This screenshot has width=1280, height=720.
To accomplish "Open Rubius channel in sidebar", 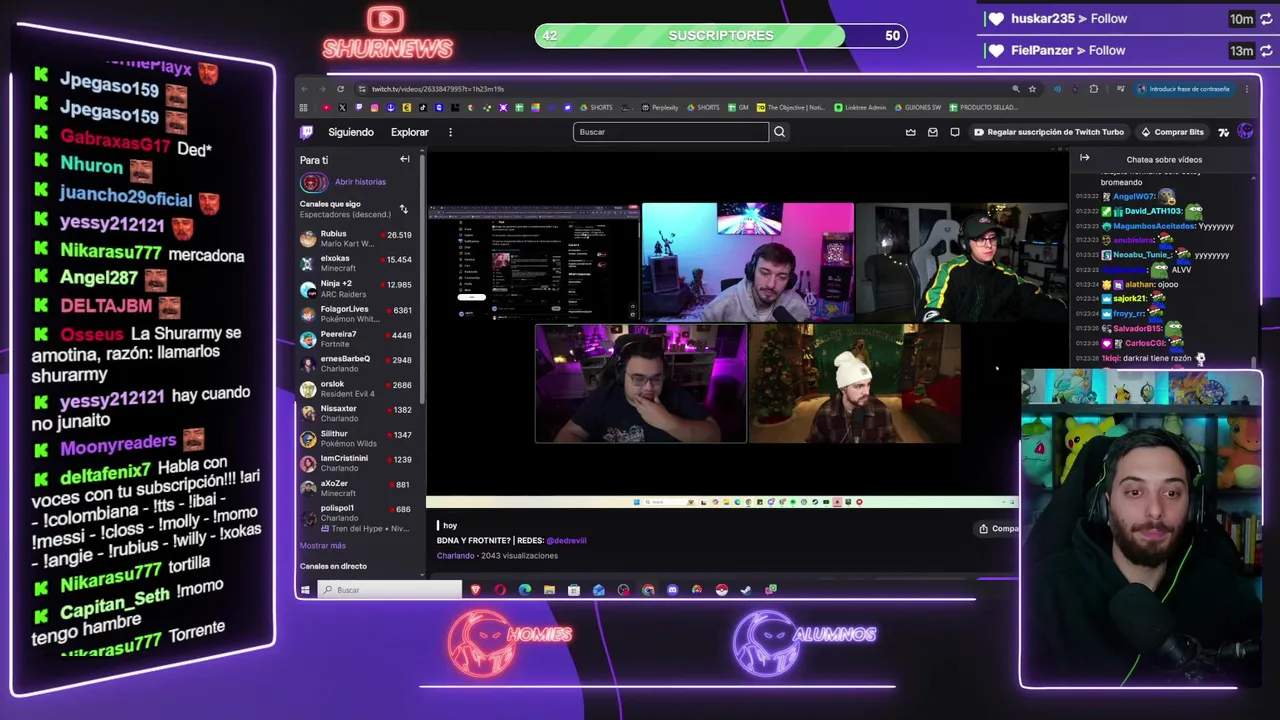I will [357, 239].
